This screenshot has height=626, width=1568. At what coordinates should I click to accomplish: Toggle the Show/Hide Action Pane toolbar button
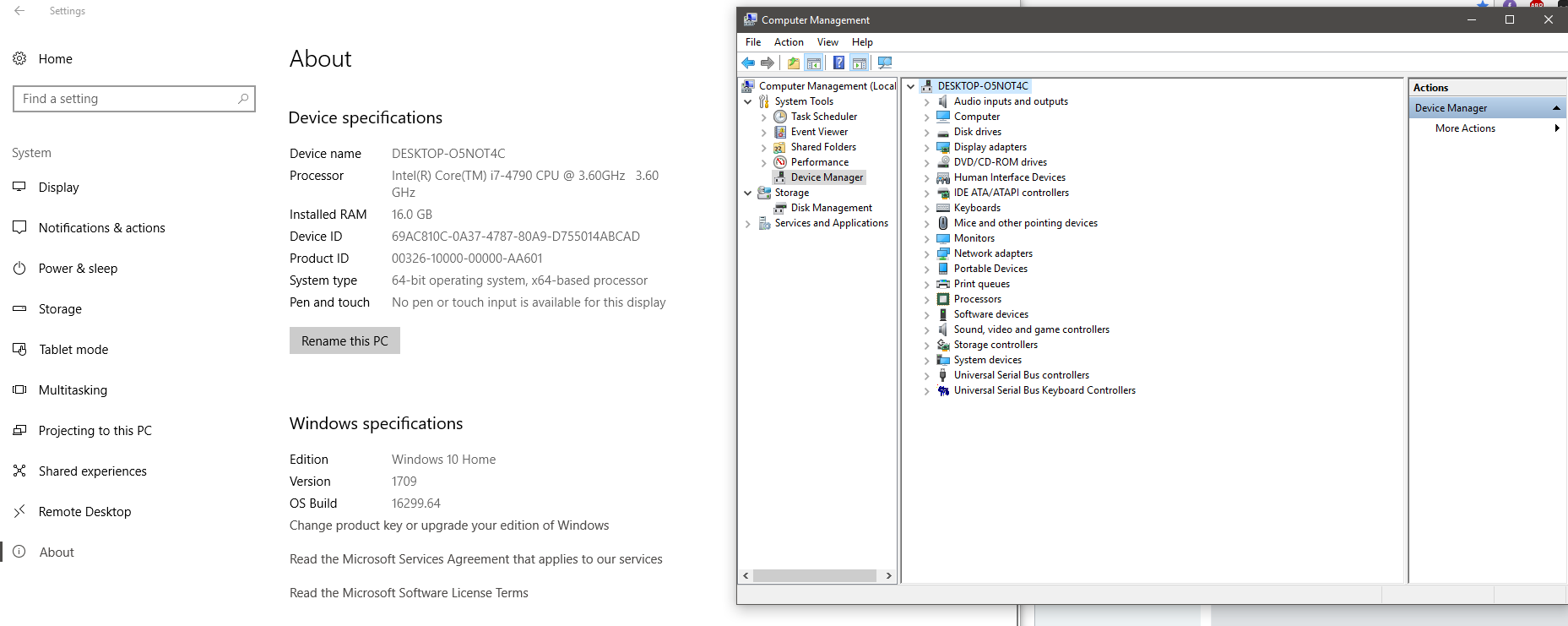coord(860,63)
